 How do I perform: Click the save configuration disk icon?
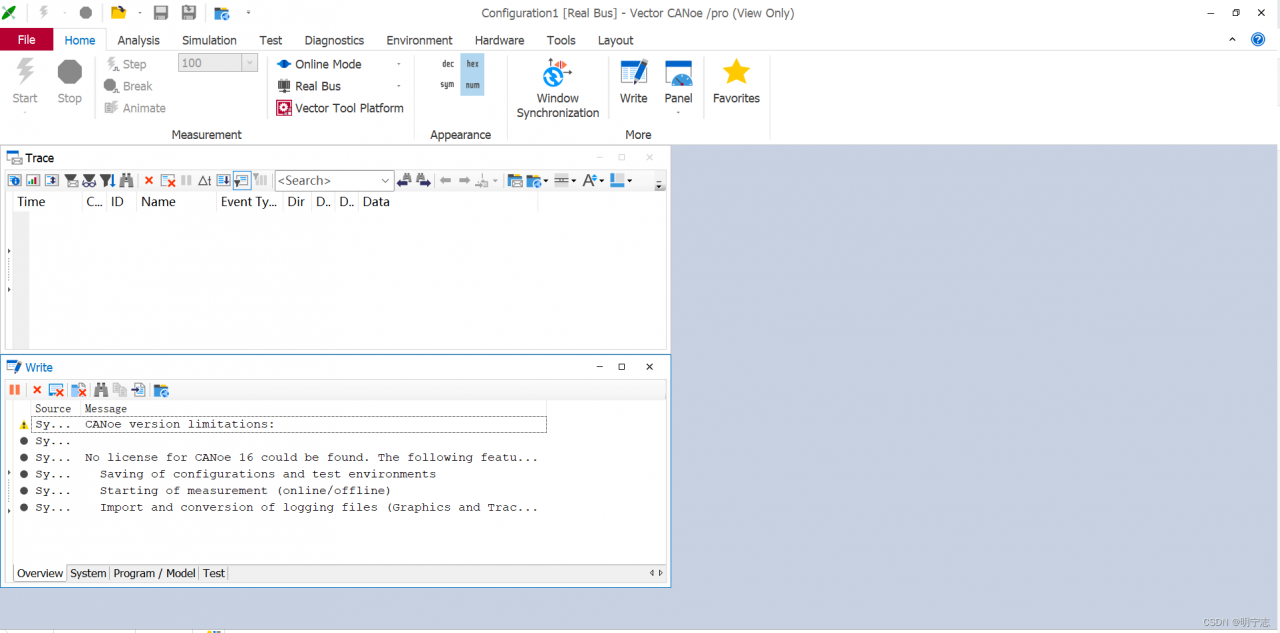click(x=160, y=13)
